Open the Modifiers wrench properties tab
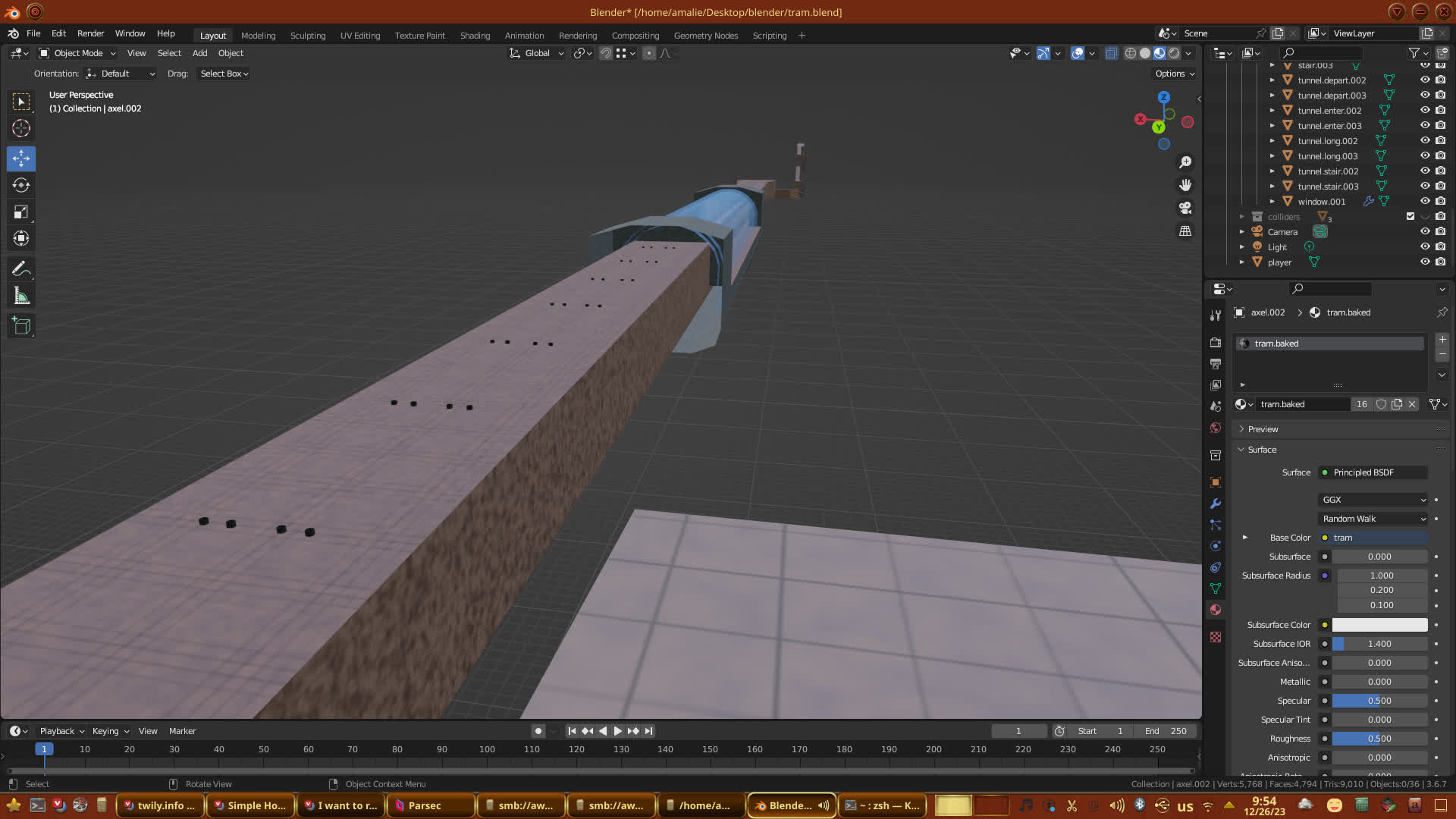Screen dimensions: 1456x819 tap(1216, 504)
